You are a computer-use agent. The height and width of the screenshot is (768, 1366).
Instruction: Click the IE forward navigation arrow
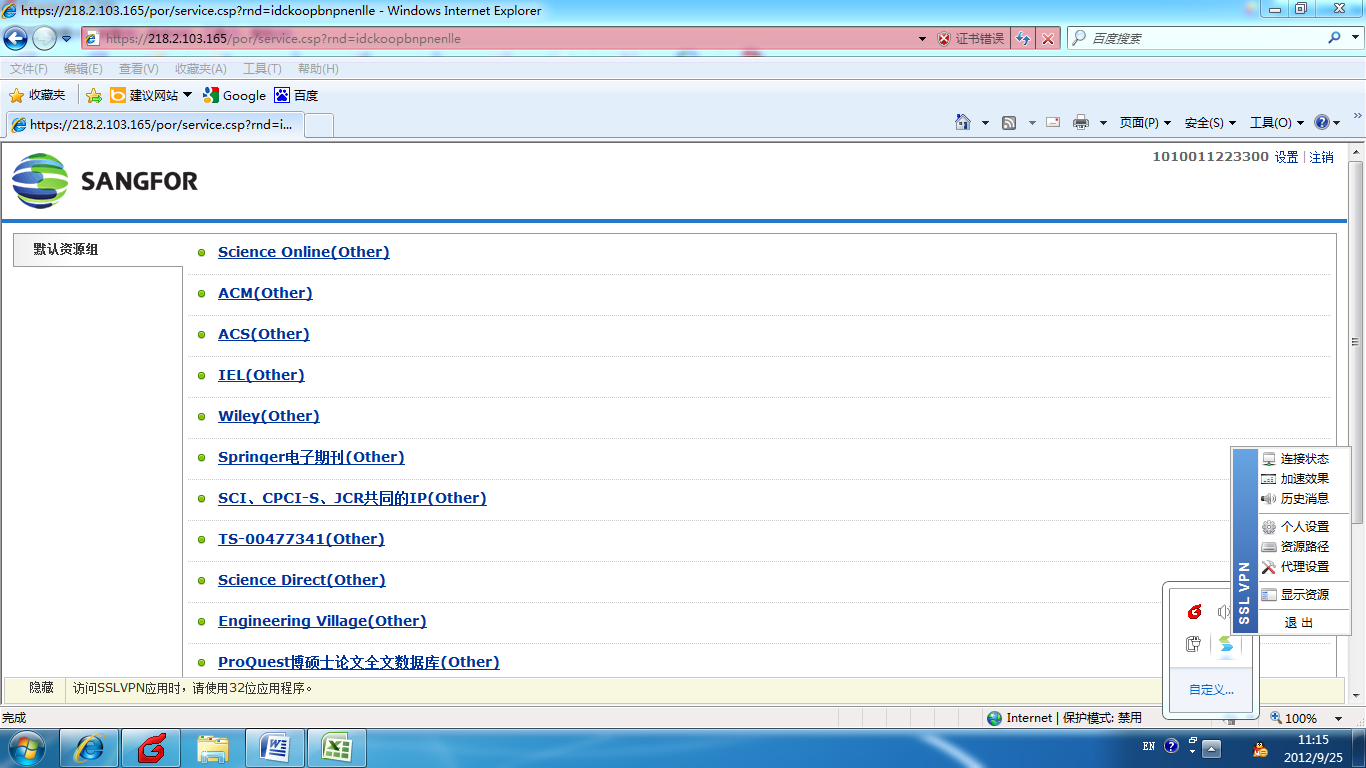coord(45,39)
